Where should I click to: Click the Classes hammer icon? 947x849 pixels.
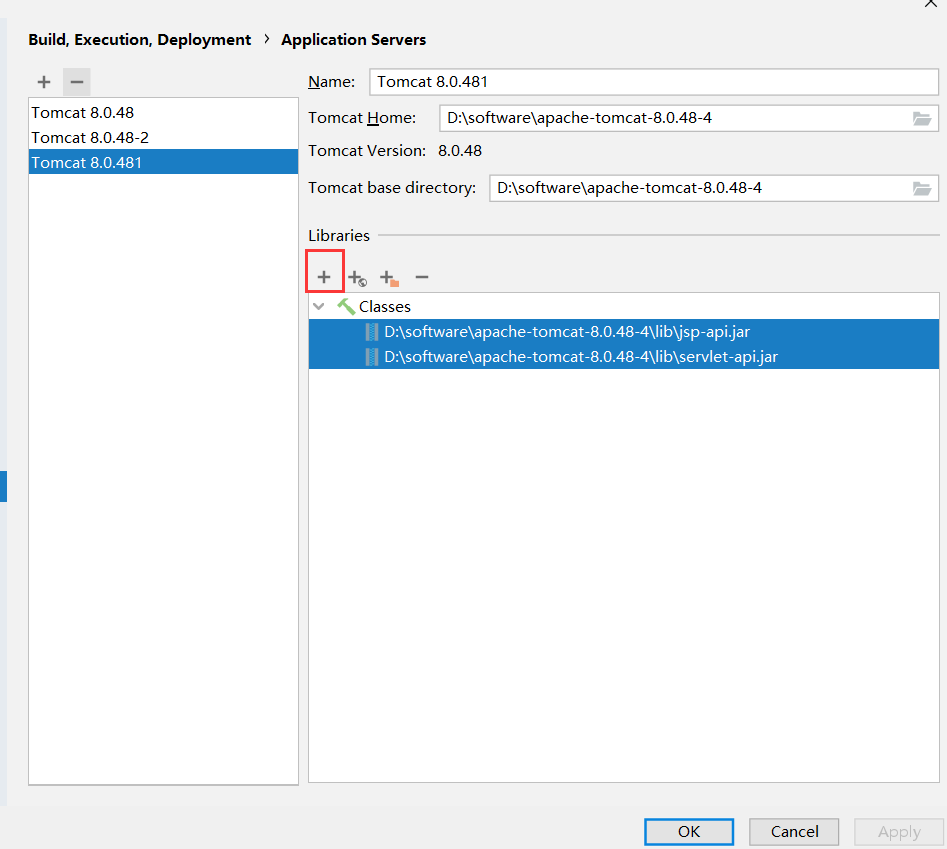346,307
